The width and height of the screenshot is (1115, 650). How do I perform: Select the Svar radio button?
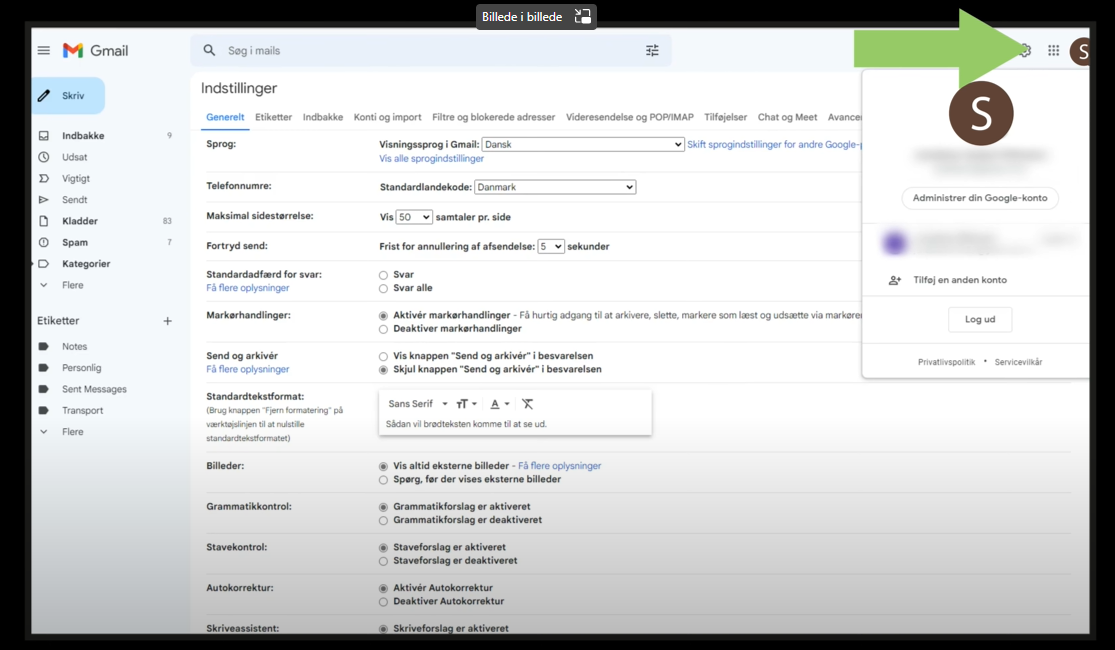point(383,275)
